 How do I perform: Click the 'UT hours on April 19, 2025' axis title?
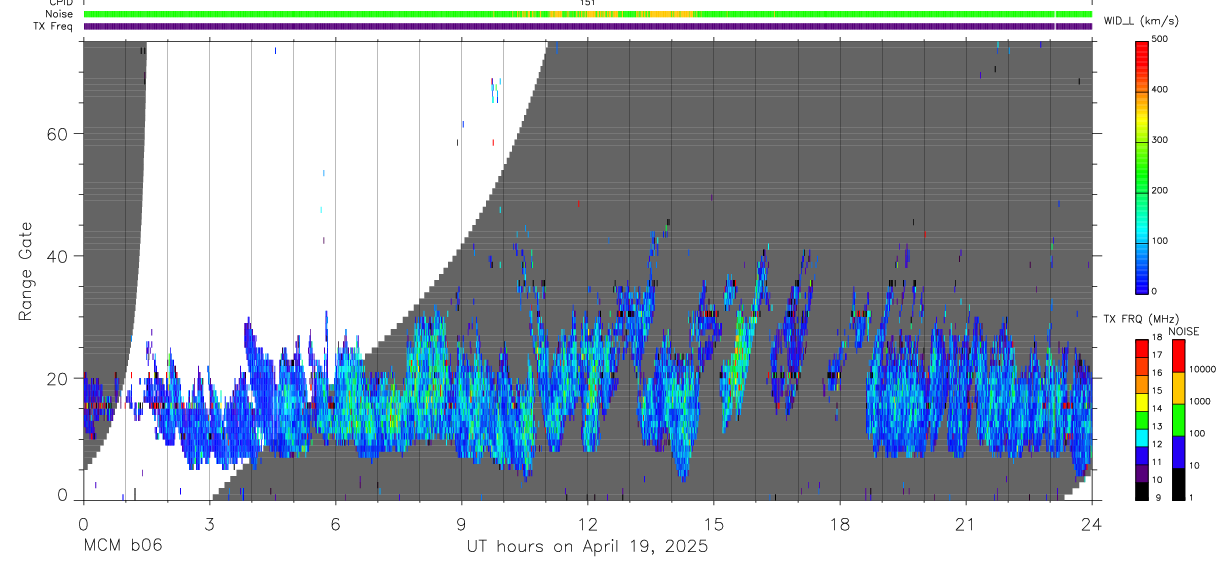click(587, 547)
